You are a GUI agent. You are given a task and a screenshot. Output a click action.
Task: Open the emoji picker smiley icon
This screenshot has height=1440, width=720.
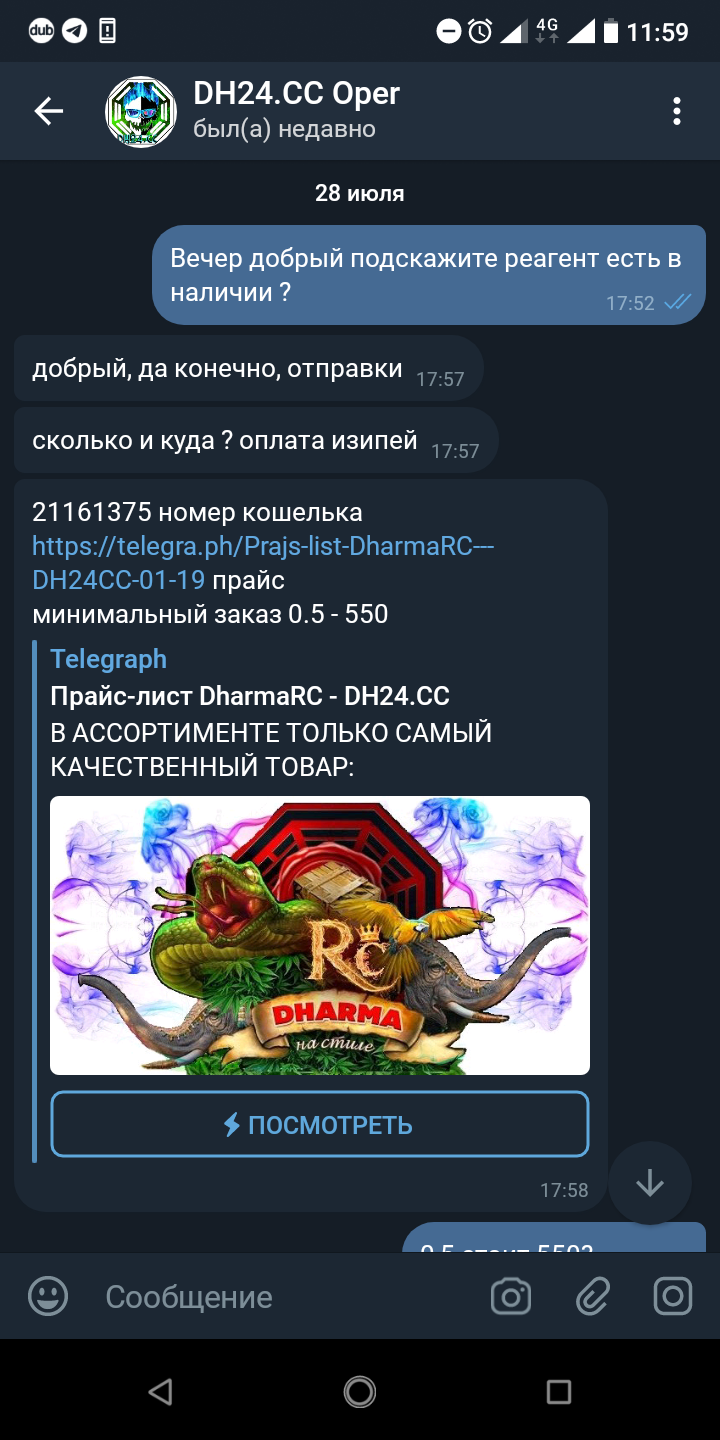pyautogui.click(x=48, y=1297)
